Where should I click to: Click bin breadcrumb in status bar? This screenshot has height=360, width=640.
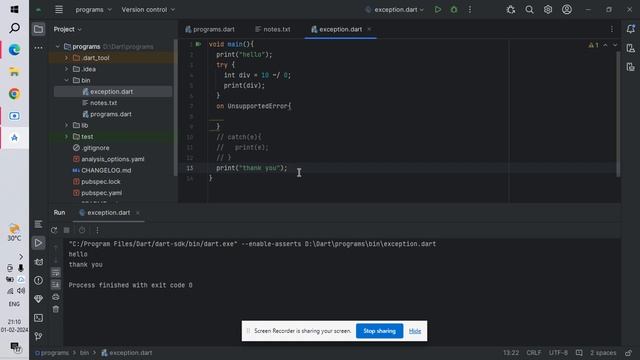coord(84,353)
